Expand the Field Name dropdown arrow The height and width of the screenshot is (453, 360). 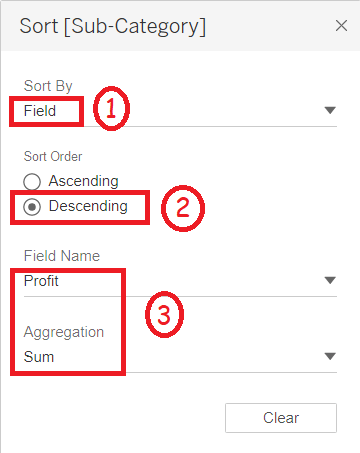[x=330, y=280]
